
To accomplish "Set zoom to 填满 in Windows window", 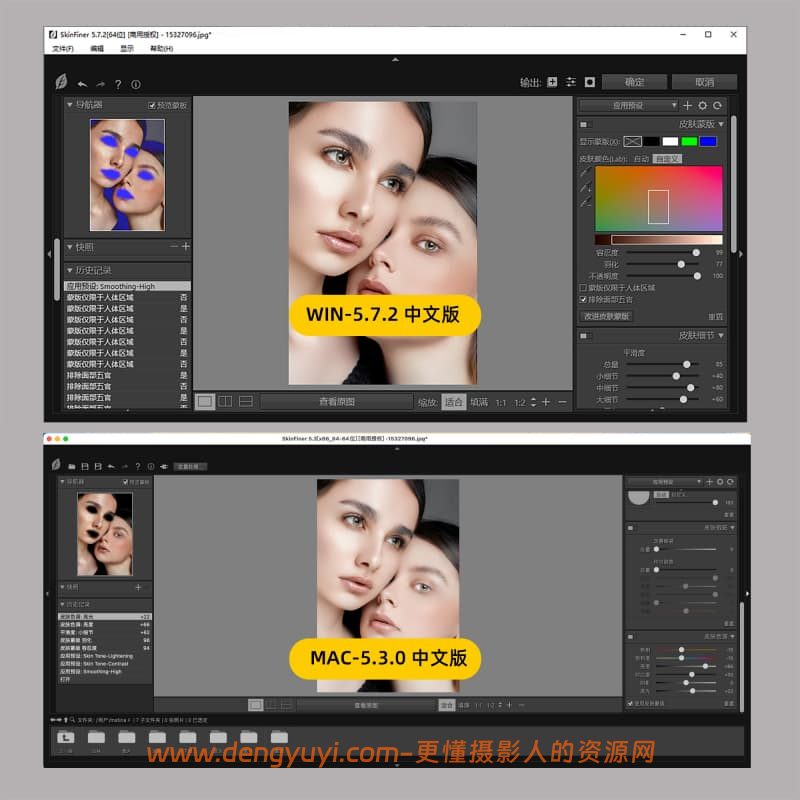I will click(x=479, y=402).
